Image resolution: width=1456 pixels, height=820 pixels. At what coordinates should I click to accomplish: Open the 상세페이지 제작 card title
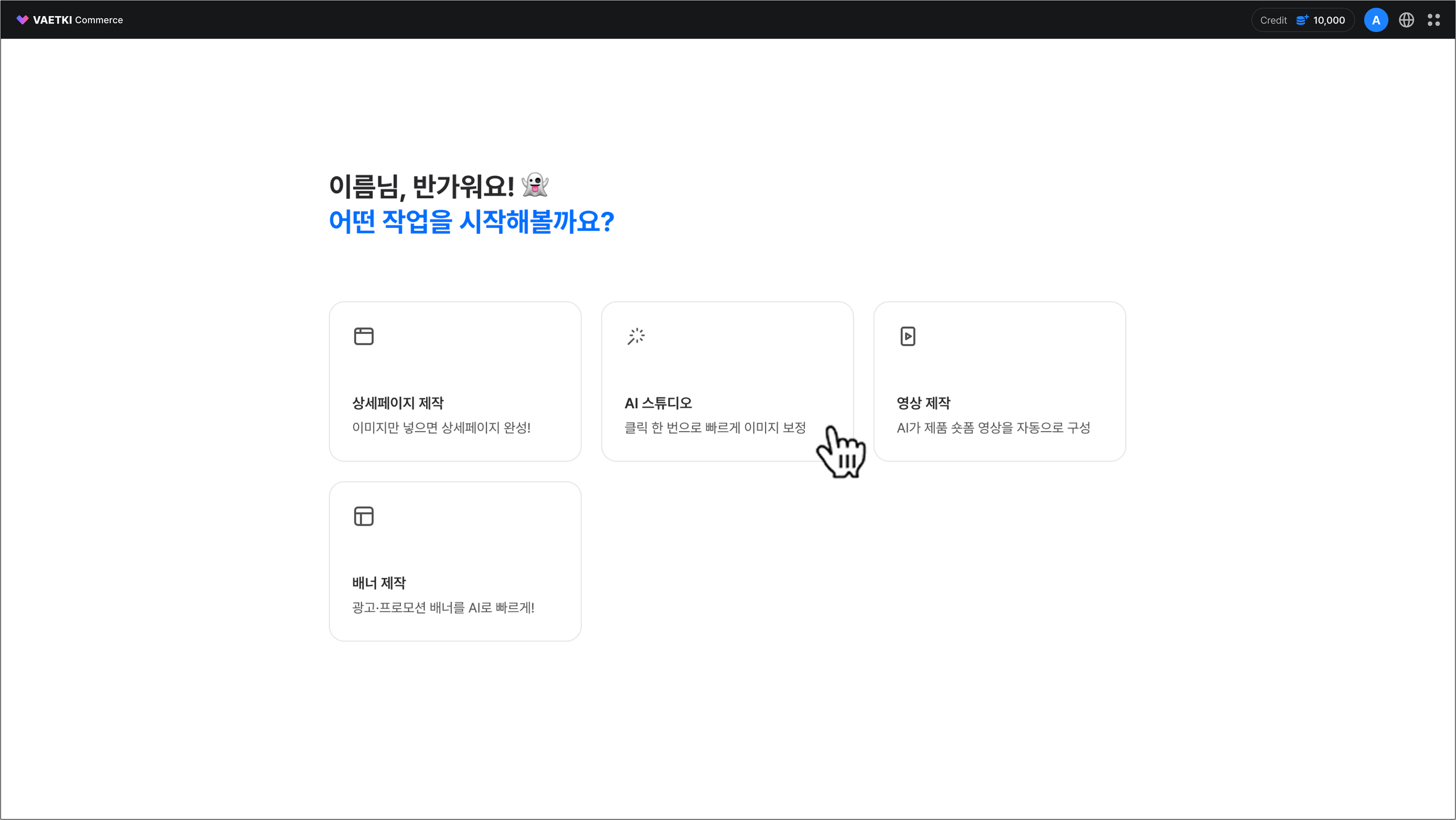point(398,403)
